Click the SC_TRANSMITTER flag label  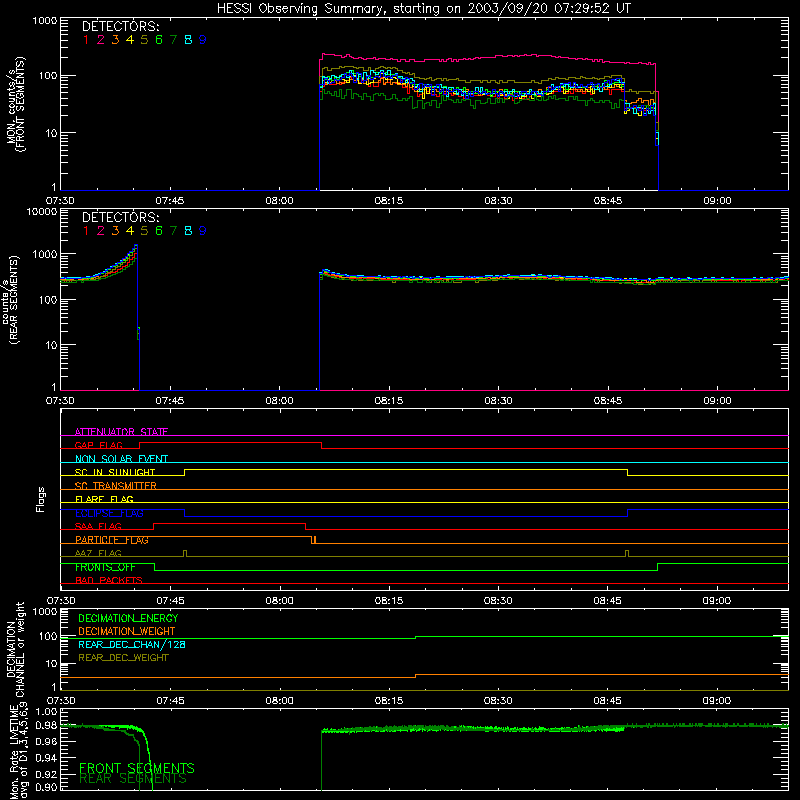click(x=116, y=486)
